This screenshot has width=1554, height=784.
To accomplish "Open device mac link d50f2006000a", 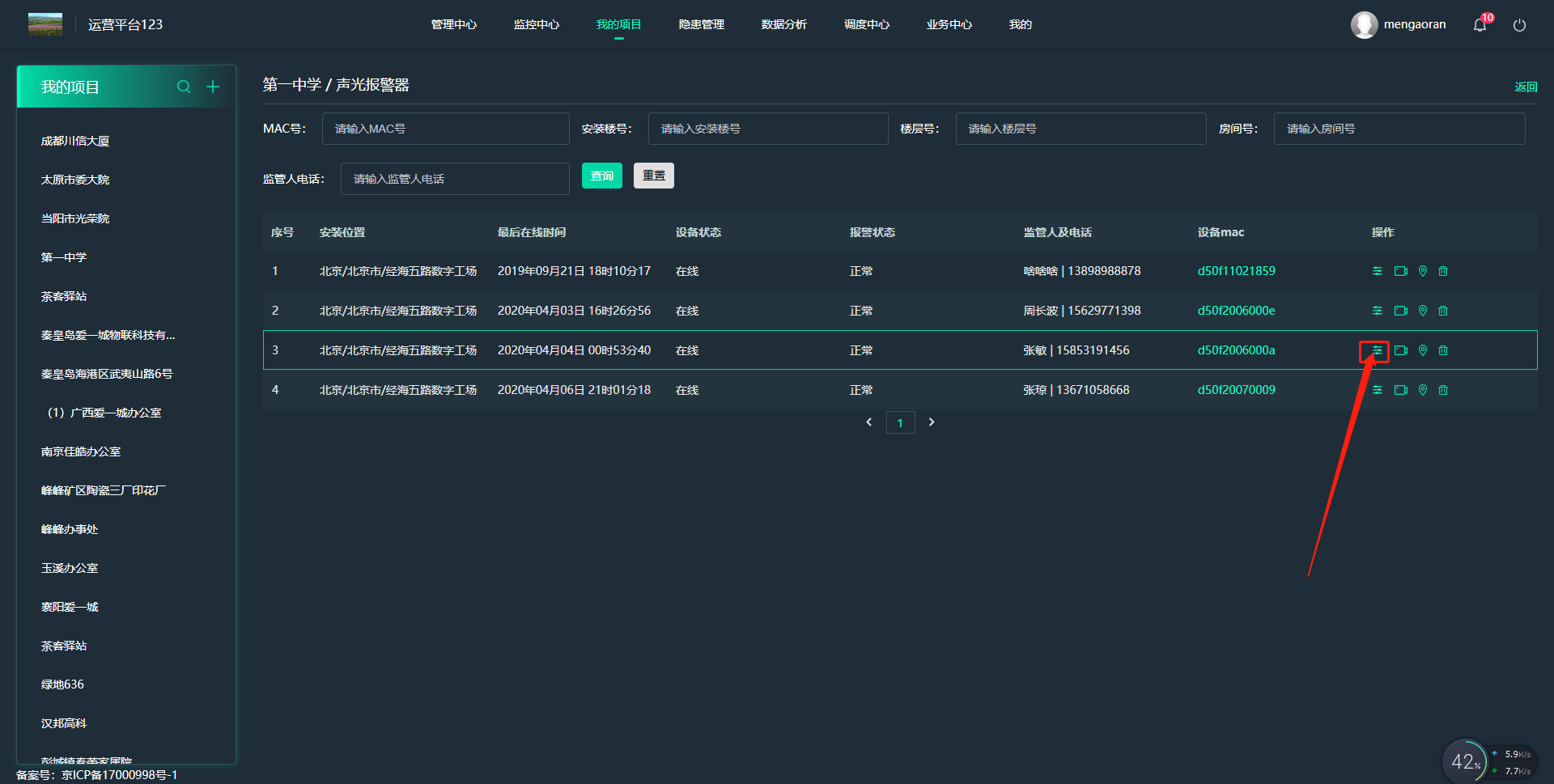I will [1237, 350].
